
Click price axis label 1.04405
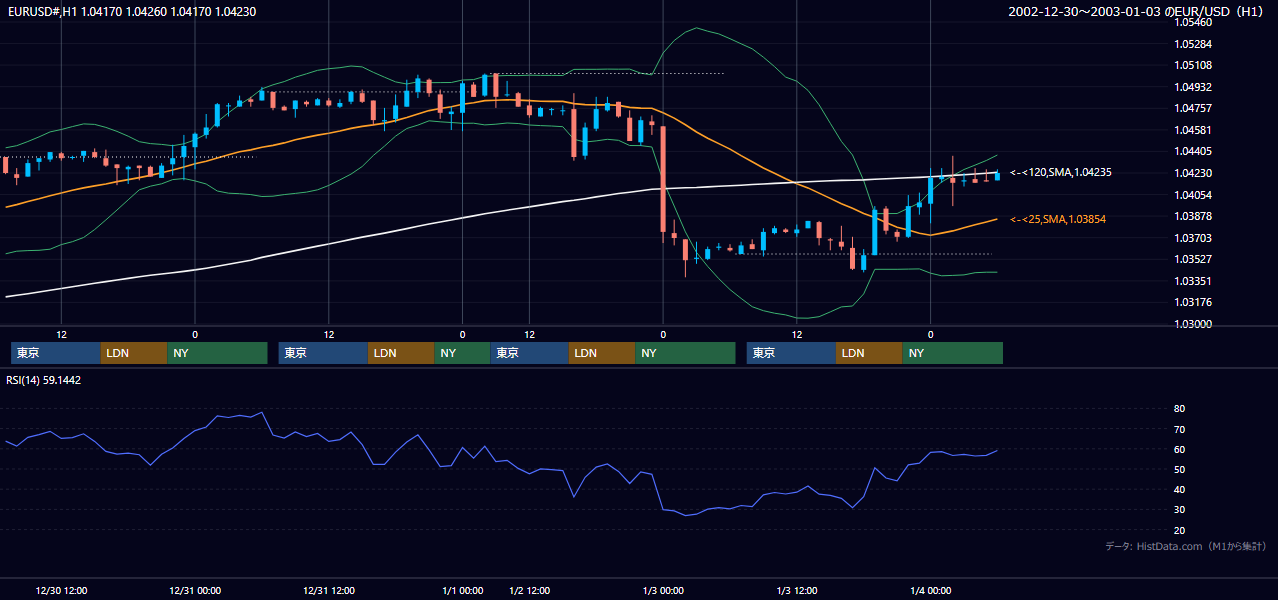1193,151
